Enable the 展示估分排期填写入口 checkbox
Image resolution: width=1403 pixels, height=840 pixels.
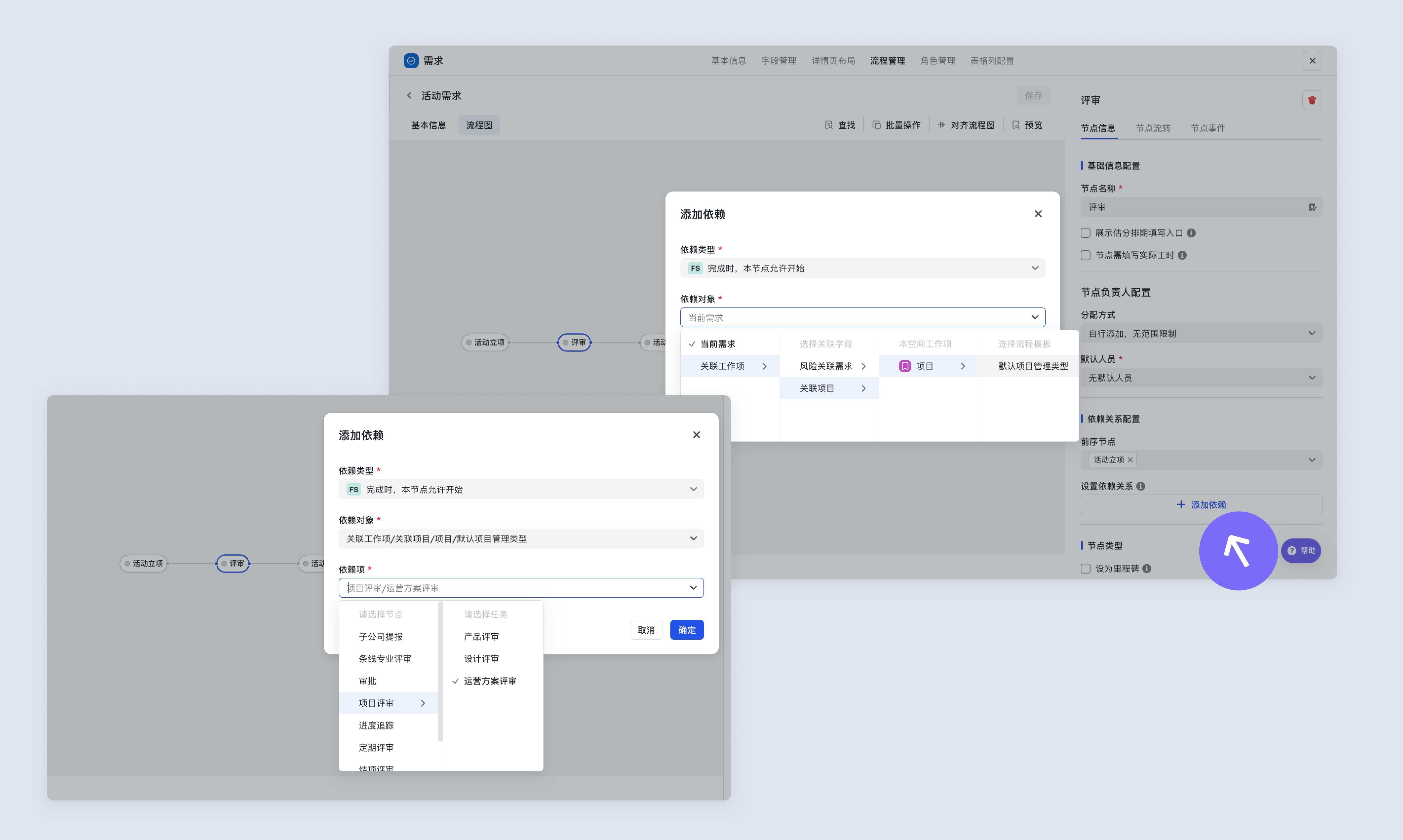[1085, 233]
